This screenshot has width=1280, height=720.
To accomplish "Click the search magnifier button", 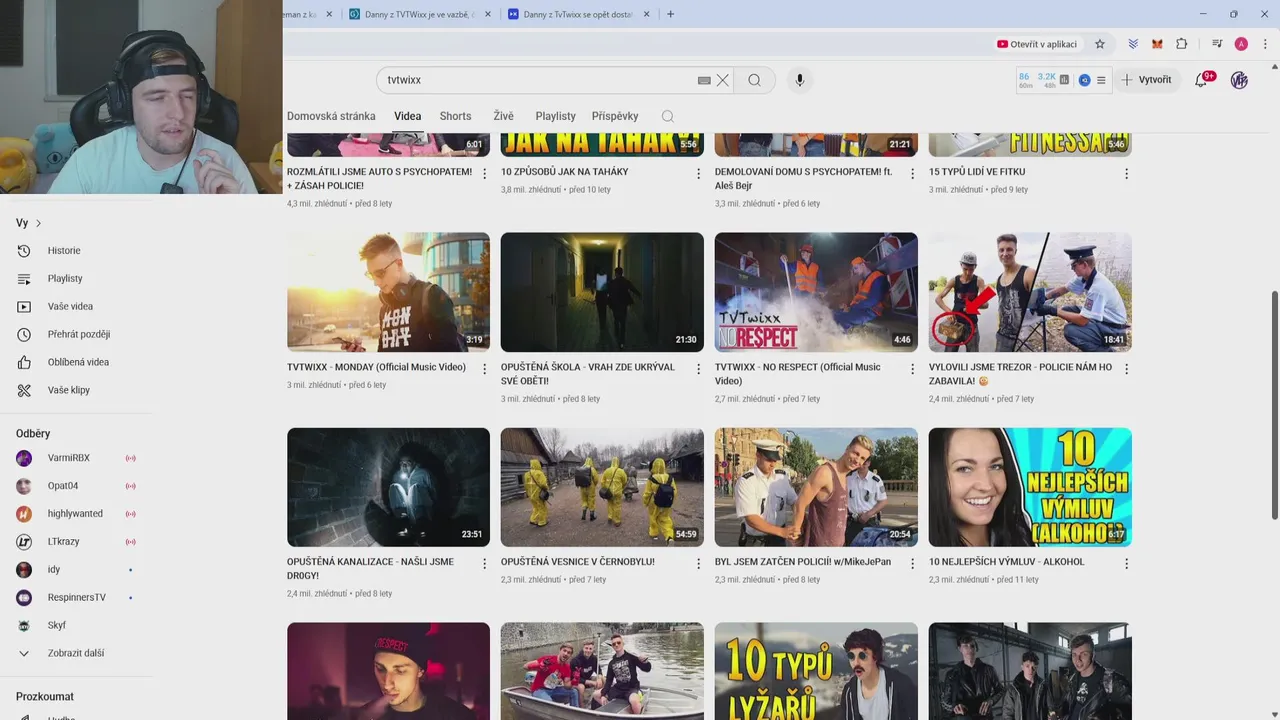I will click(755, 80).
